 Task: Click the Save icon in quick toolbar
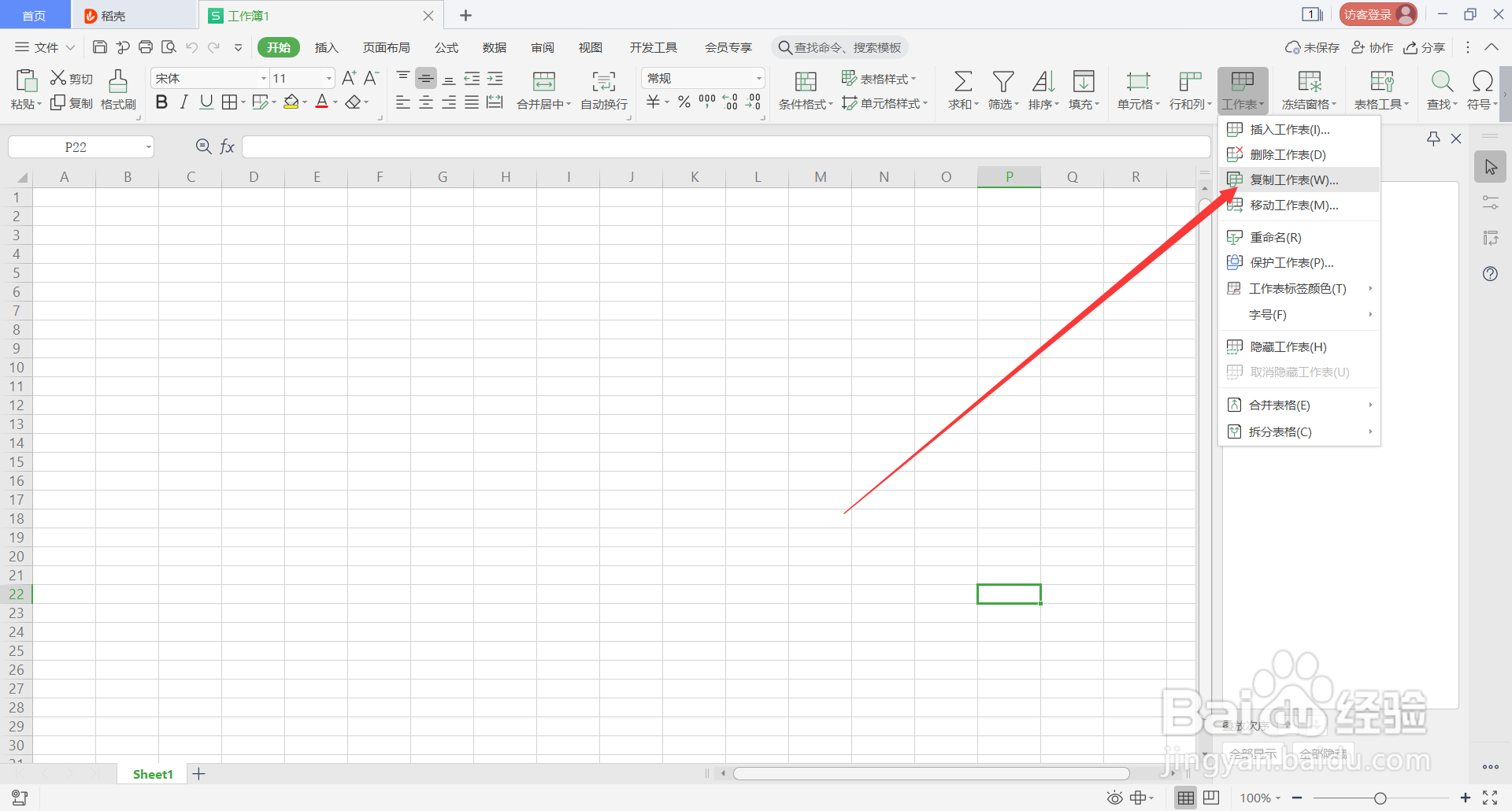100,47
